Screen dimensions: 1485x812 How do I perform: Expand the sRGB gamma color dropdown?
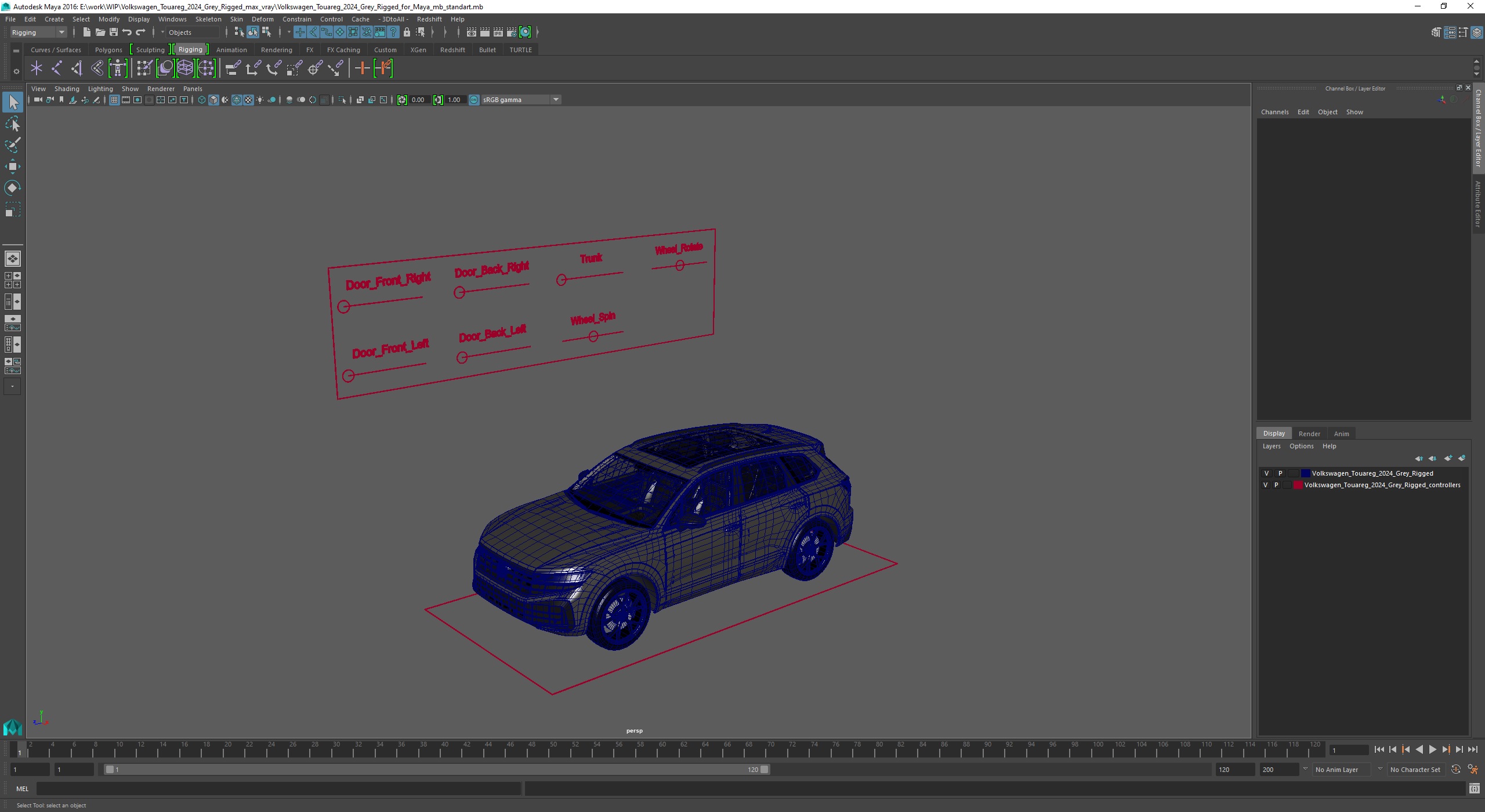[x=555, y=100]
